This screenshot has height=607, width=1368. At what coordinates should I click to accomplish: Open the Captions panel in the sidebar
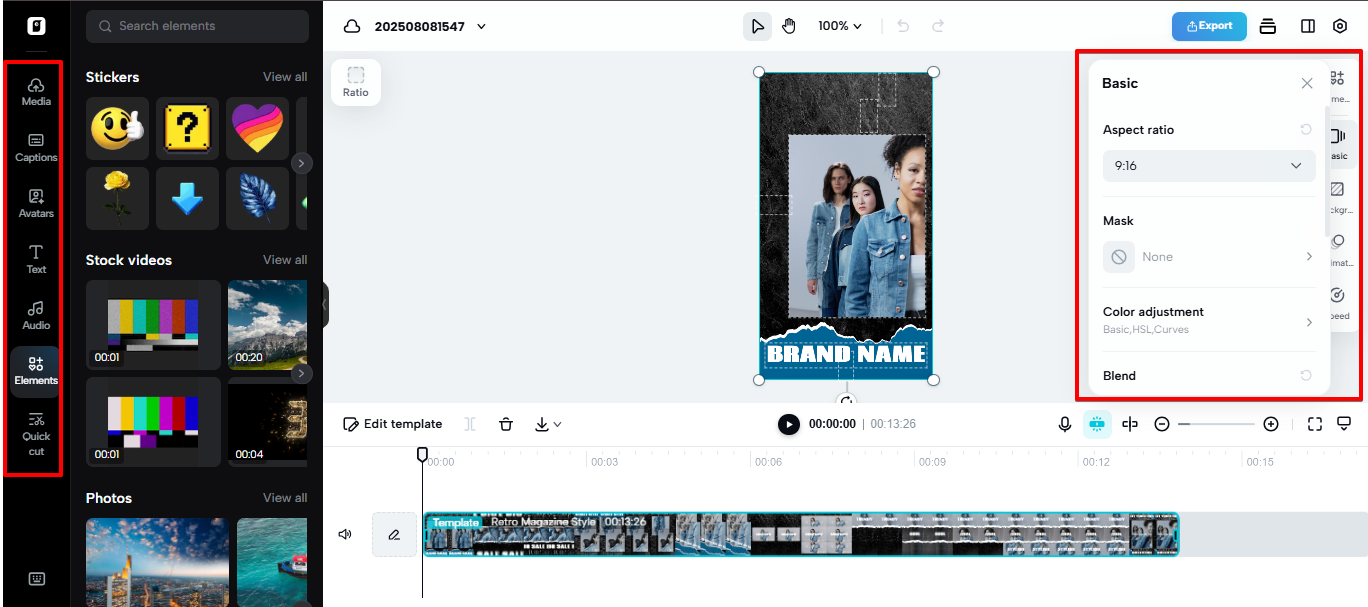click(35, 148)
